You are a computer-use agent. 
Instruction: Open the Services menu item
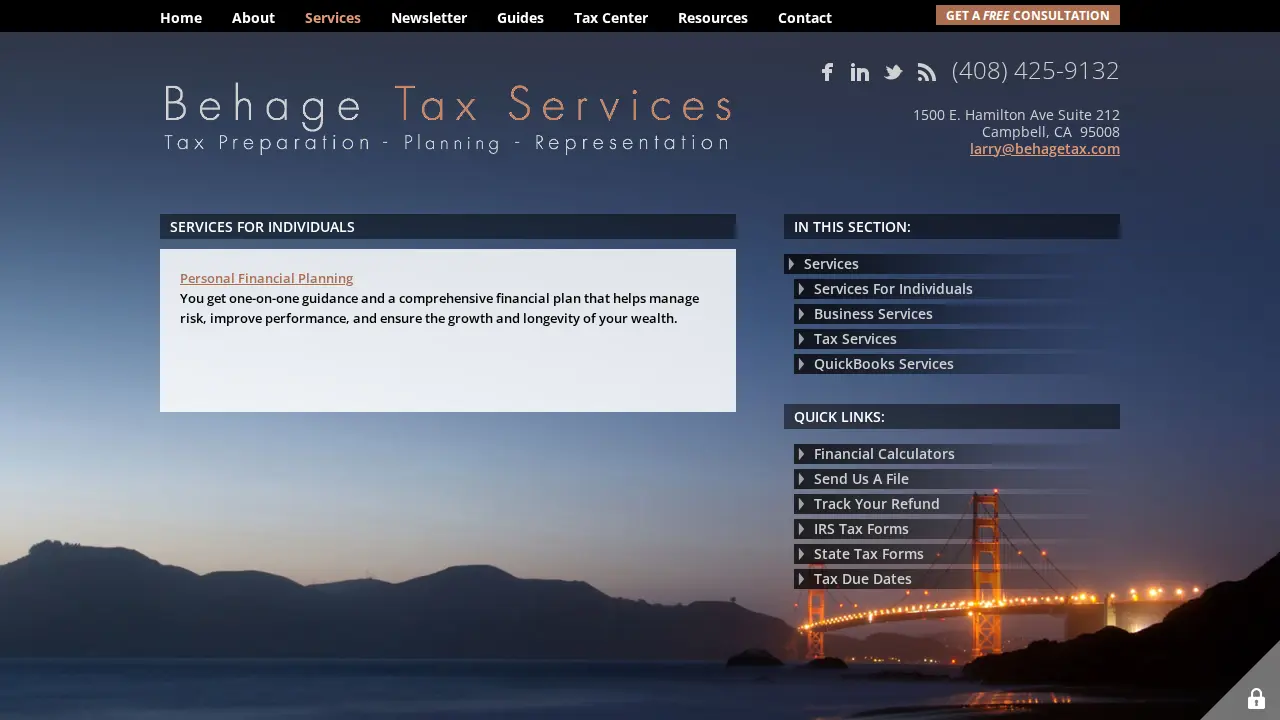point(333,18)
